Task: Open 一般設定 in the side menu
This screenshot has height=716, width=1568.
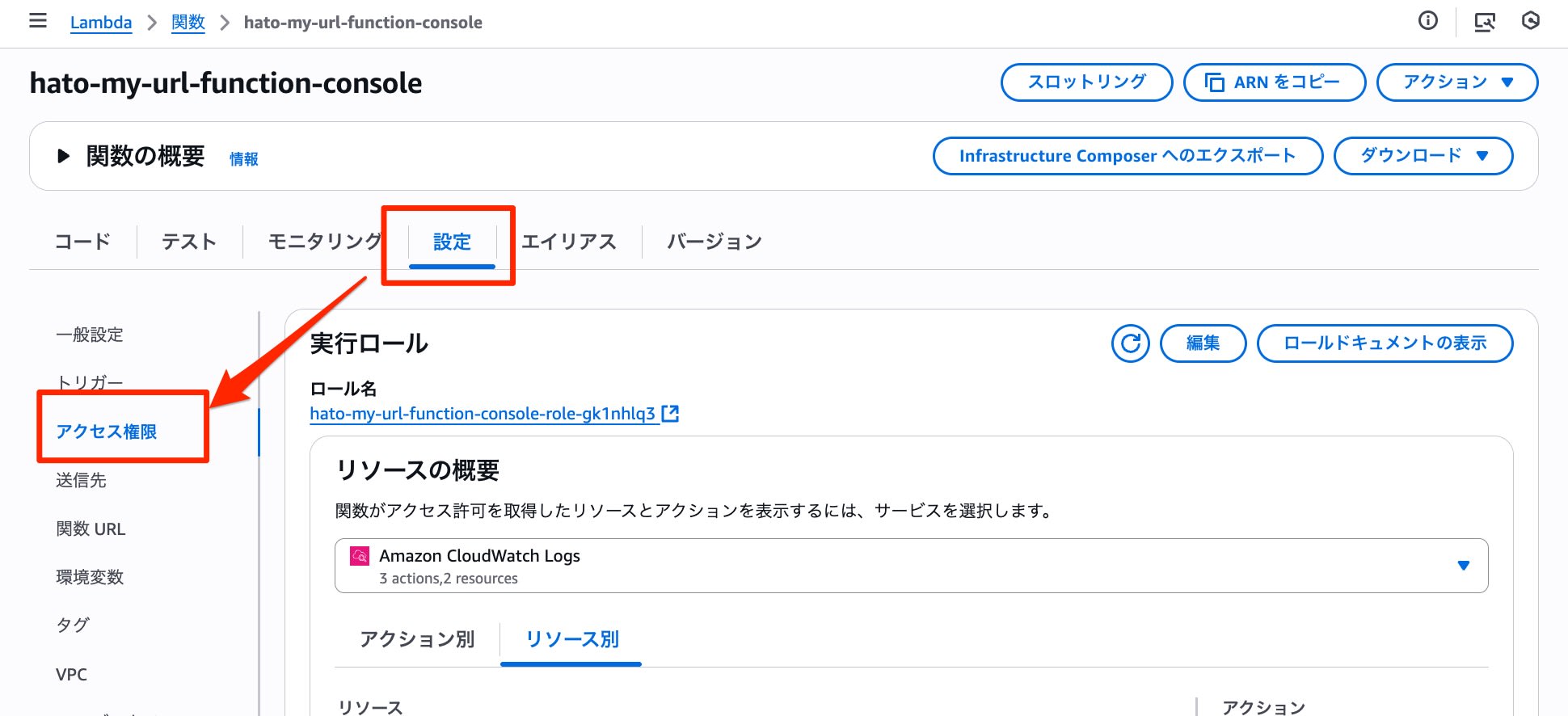Action: click(x=90, y=335)
